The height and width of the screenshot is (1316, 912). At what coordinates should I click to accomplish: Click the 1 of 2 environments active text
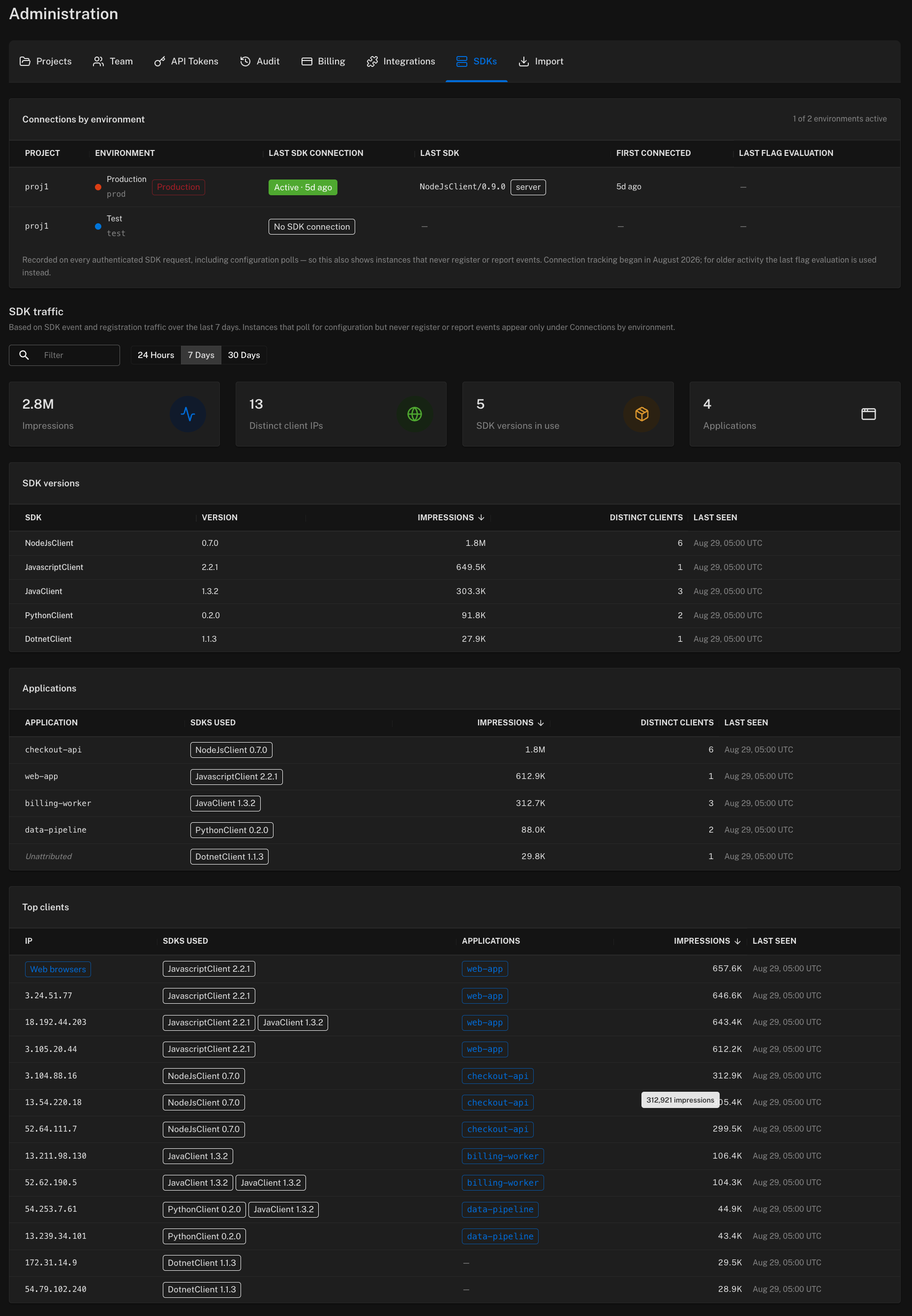coord(839,119)
